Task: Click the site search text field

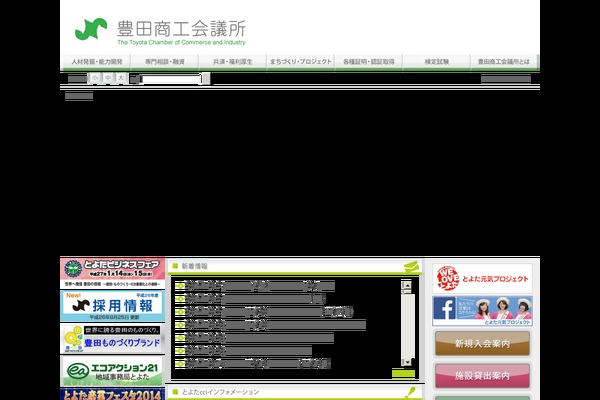Action: coord(171,79)
